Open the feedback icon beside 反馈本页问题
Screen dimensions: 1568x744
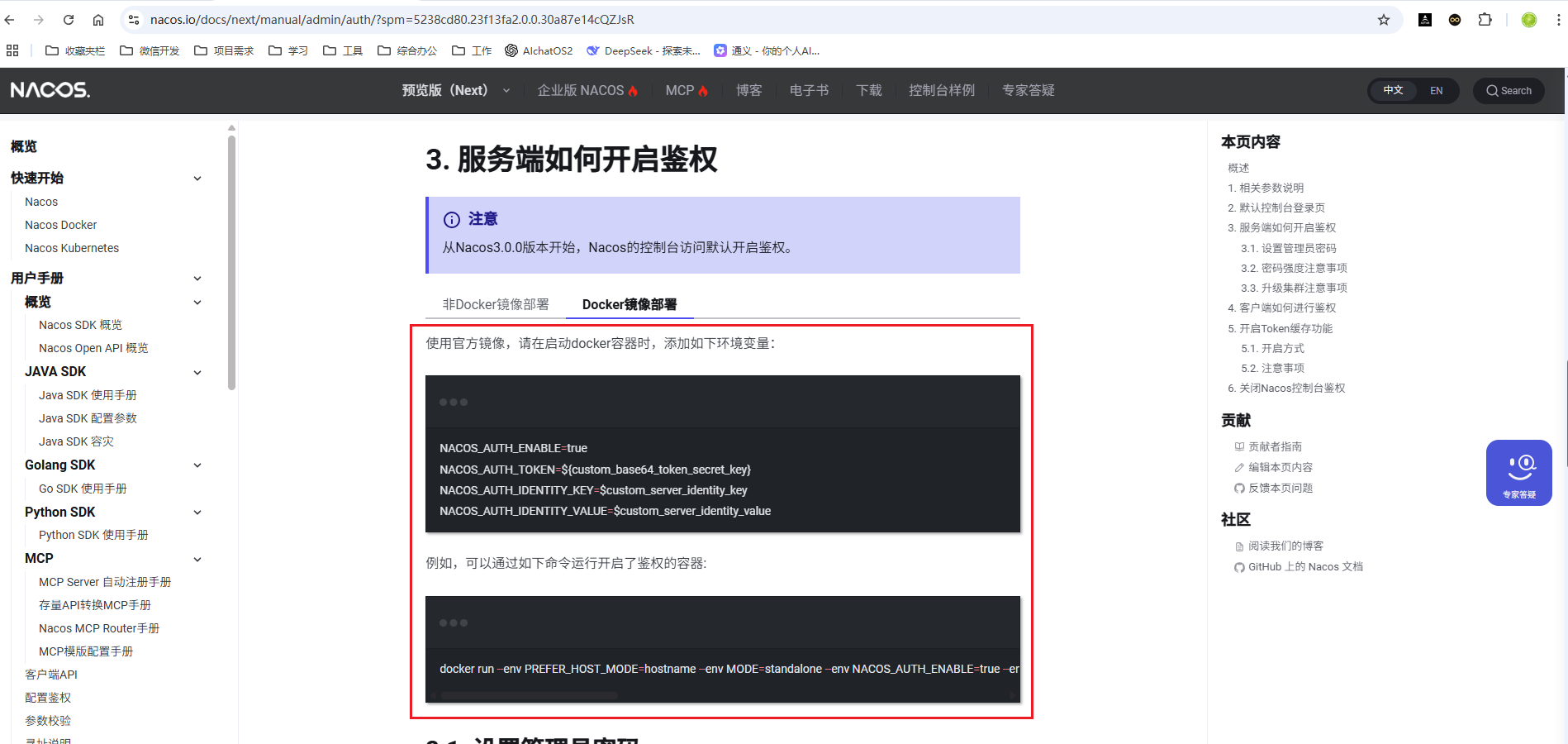(1239, 488)
